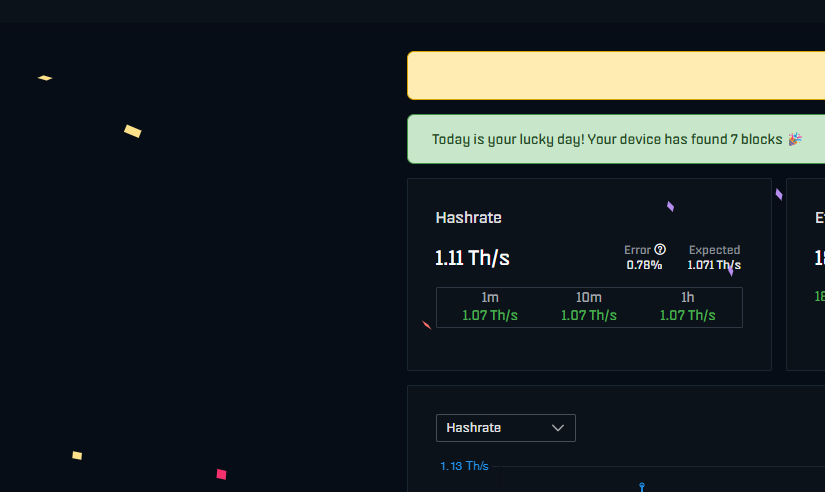Click the chevron arrow in Hashrate dropdown
The height and width of the screenshot is (492, 825).
(559, 428)
